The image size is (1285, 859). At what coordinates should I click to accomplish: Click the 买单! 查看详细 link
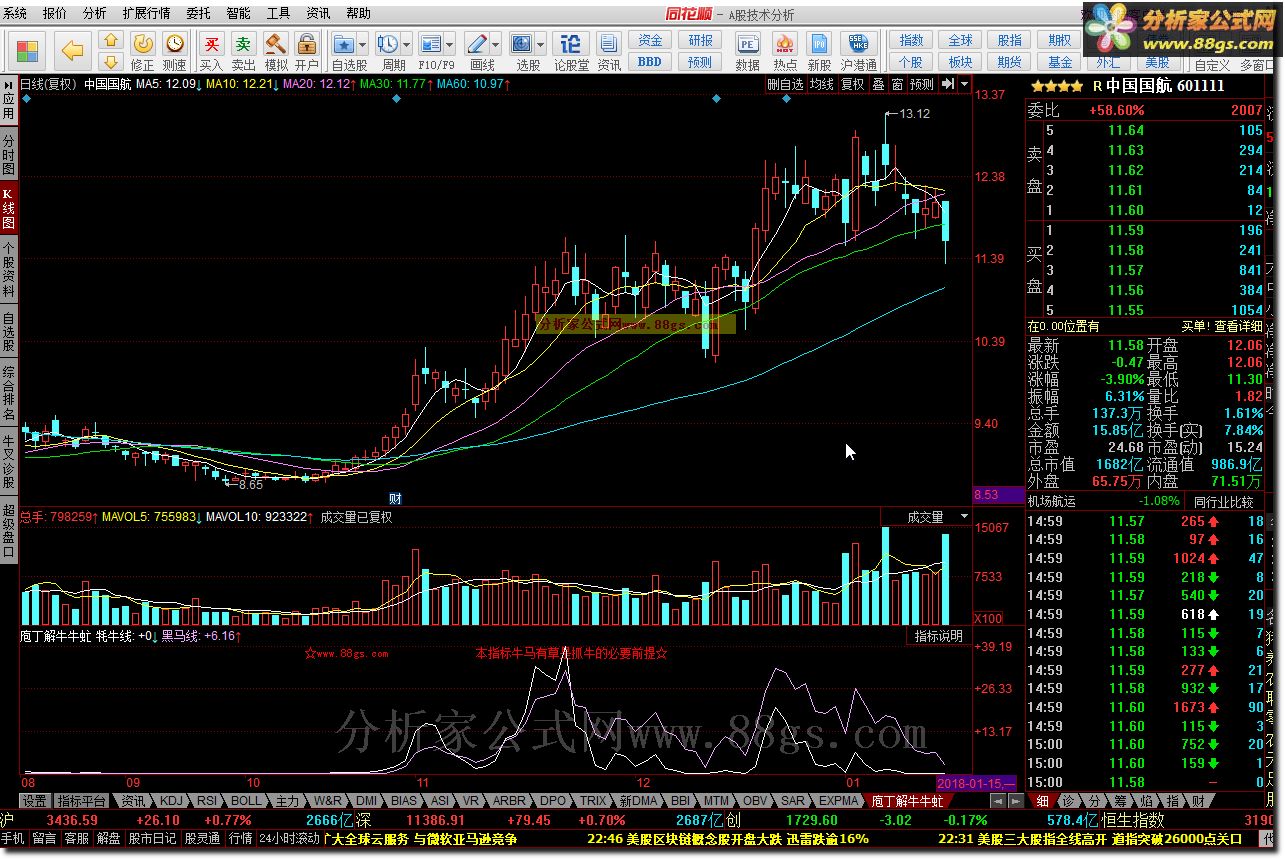tap(1222, 326)
